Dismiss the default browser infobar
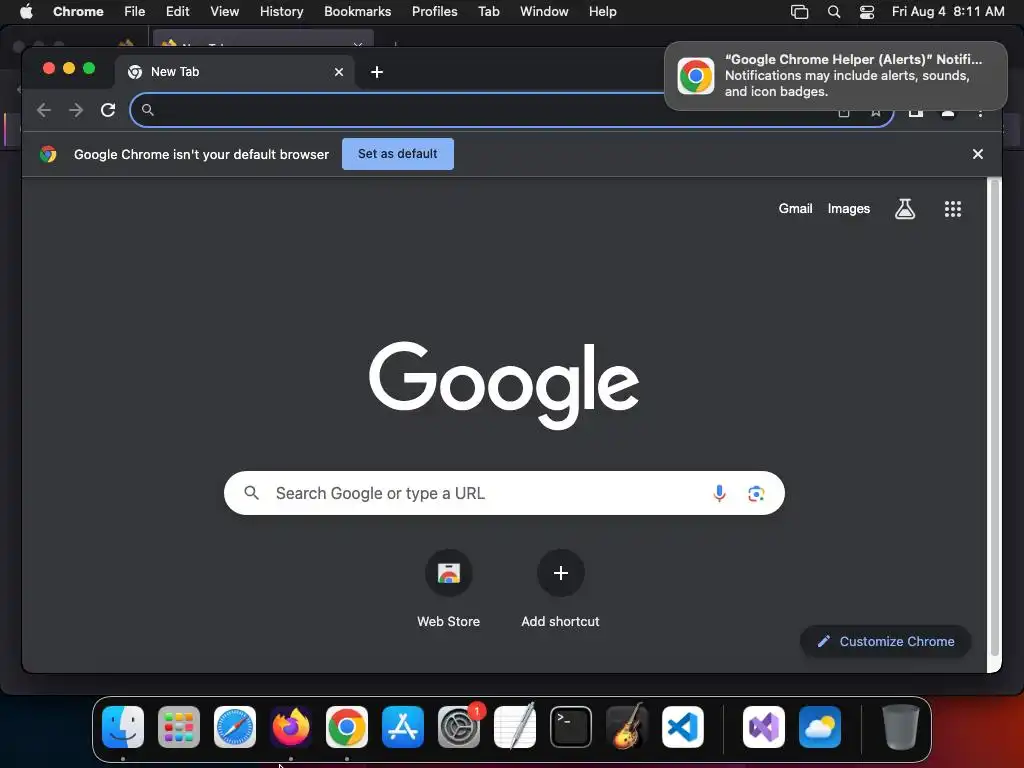 click(978, 154)
